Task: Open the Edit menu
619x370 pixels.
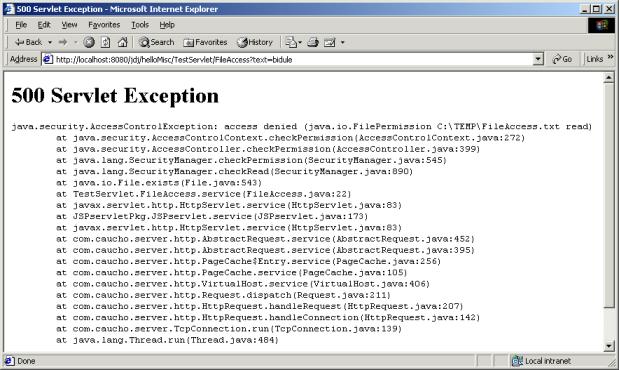Action: [x=44, y=25]
